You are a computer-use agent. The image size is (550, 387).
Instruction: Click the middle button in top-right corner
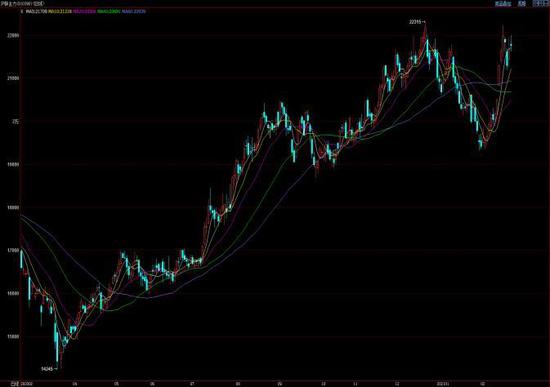522,4
